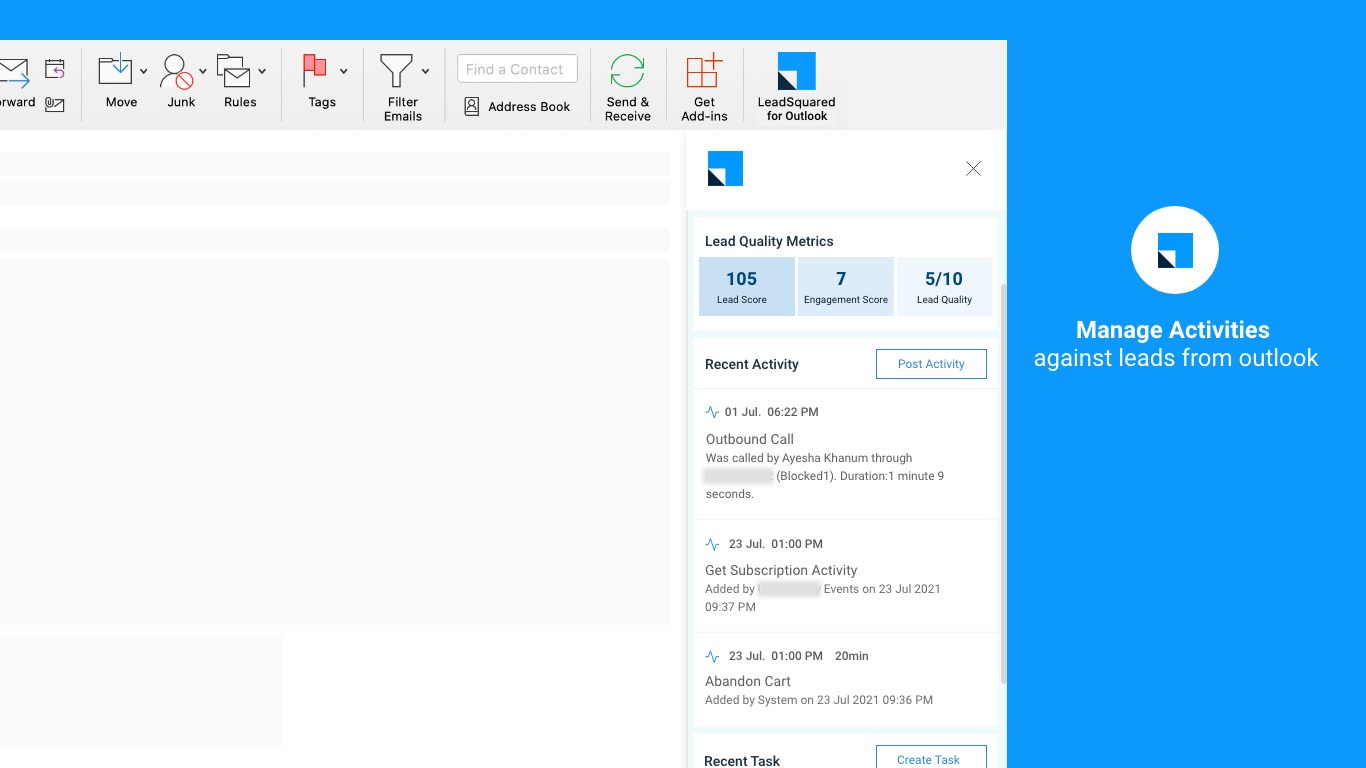Open the Address Book
The width and height of the screenshot is (1366, 768).
click(x=517, y=107)
